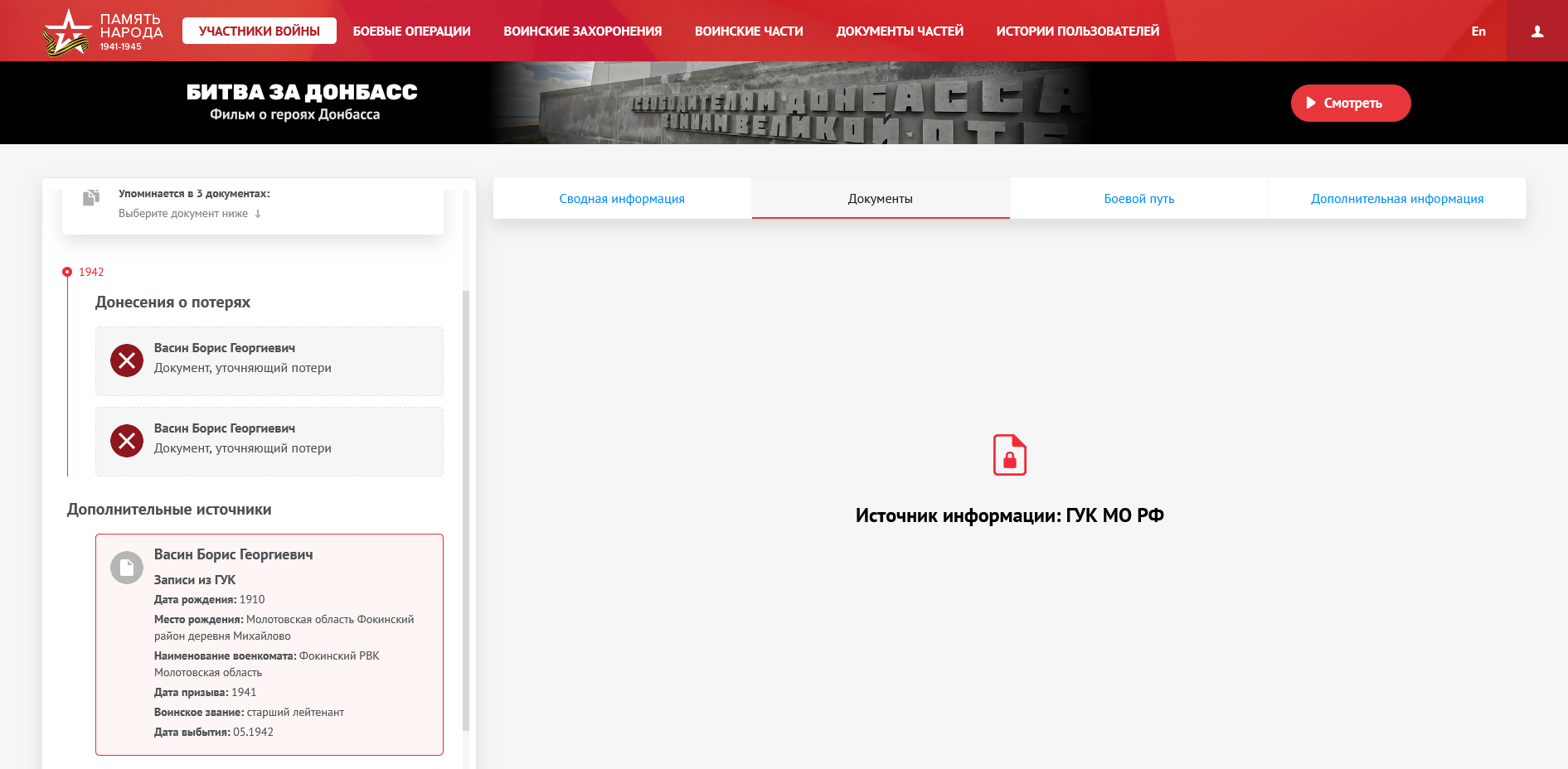Open 'Дополнительная информация' tab

[x=1396, y=199]
